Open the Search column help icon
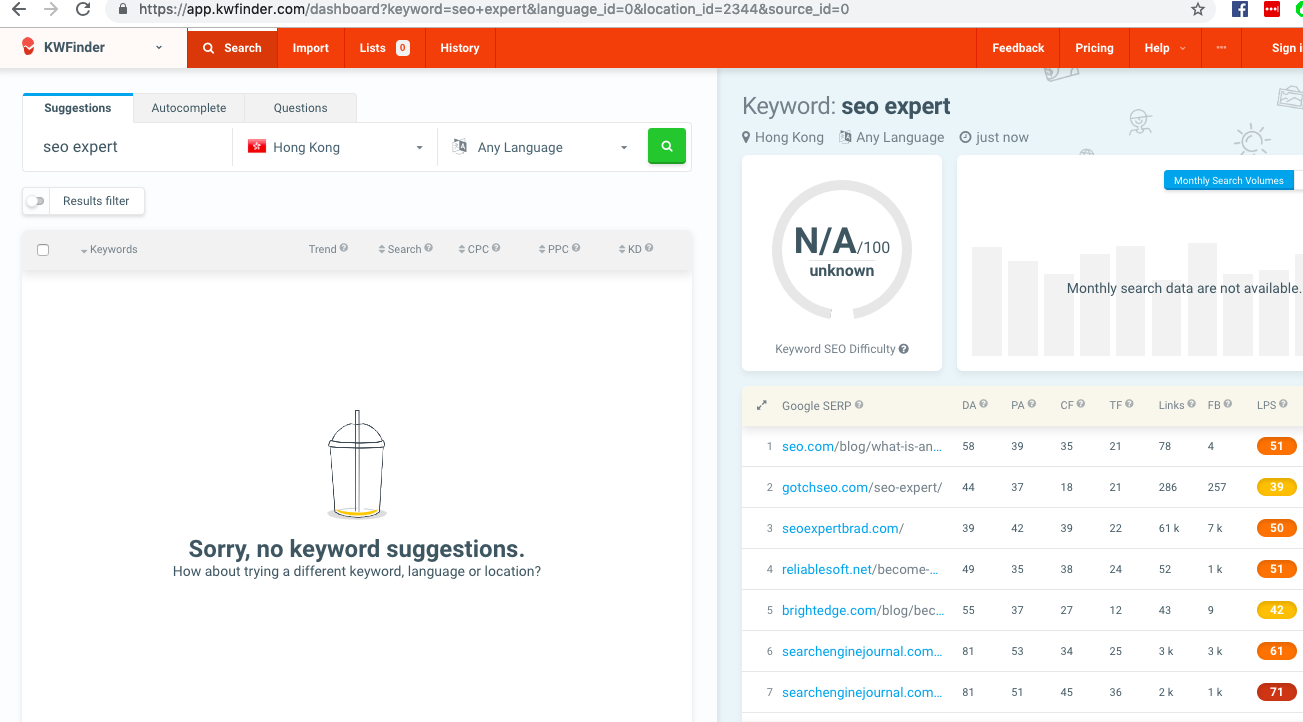Image resolution: width=1303 pixels, height=722 pixels. point(429,248)
